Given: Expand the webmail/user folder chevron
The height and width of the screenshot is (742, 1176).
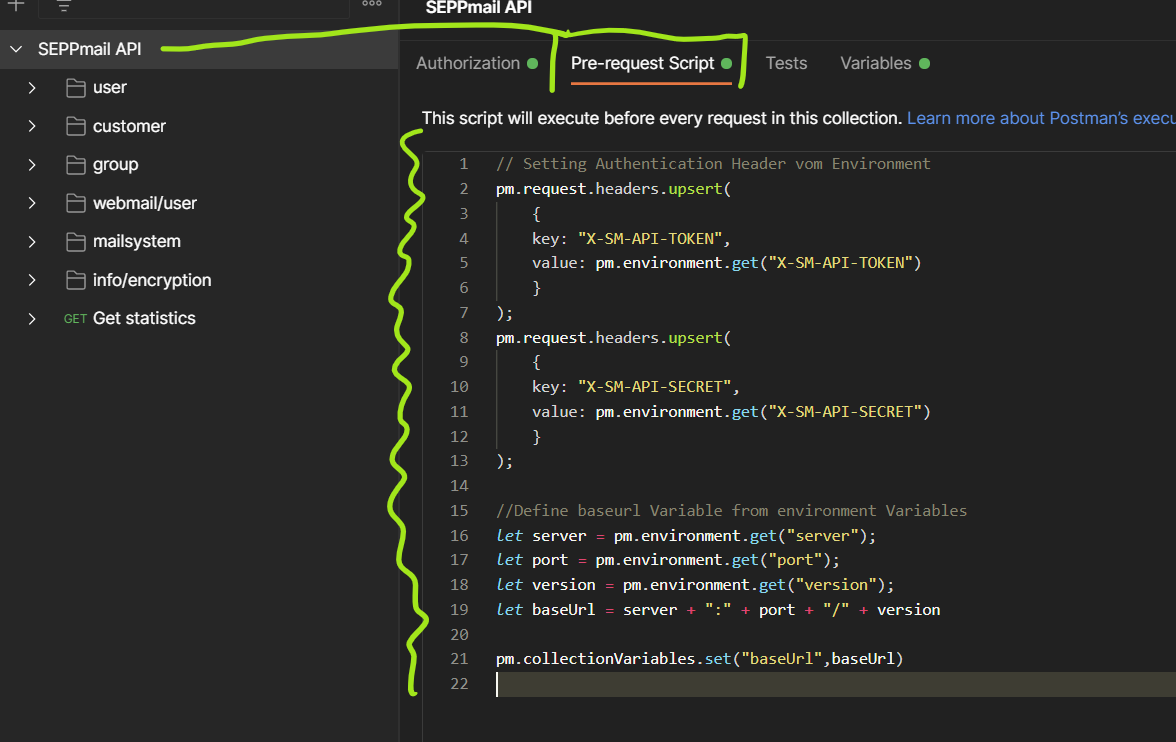Looking at the screenshot, I should [x=32, y=203].
